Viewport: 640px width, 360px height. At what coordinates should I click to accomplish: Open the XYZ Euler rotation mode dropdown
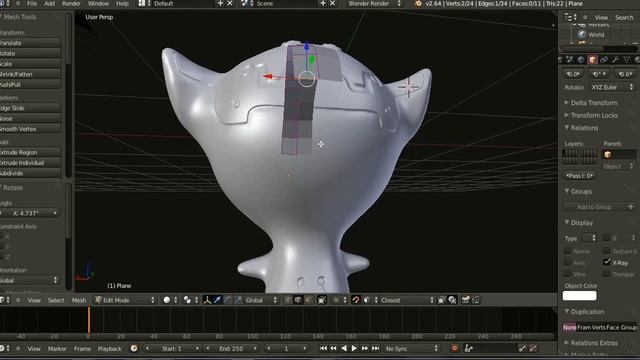tap(612, 87)
